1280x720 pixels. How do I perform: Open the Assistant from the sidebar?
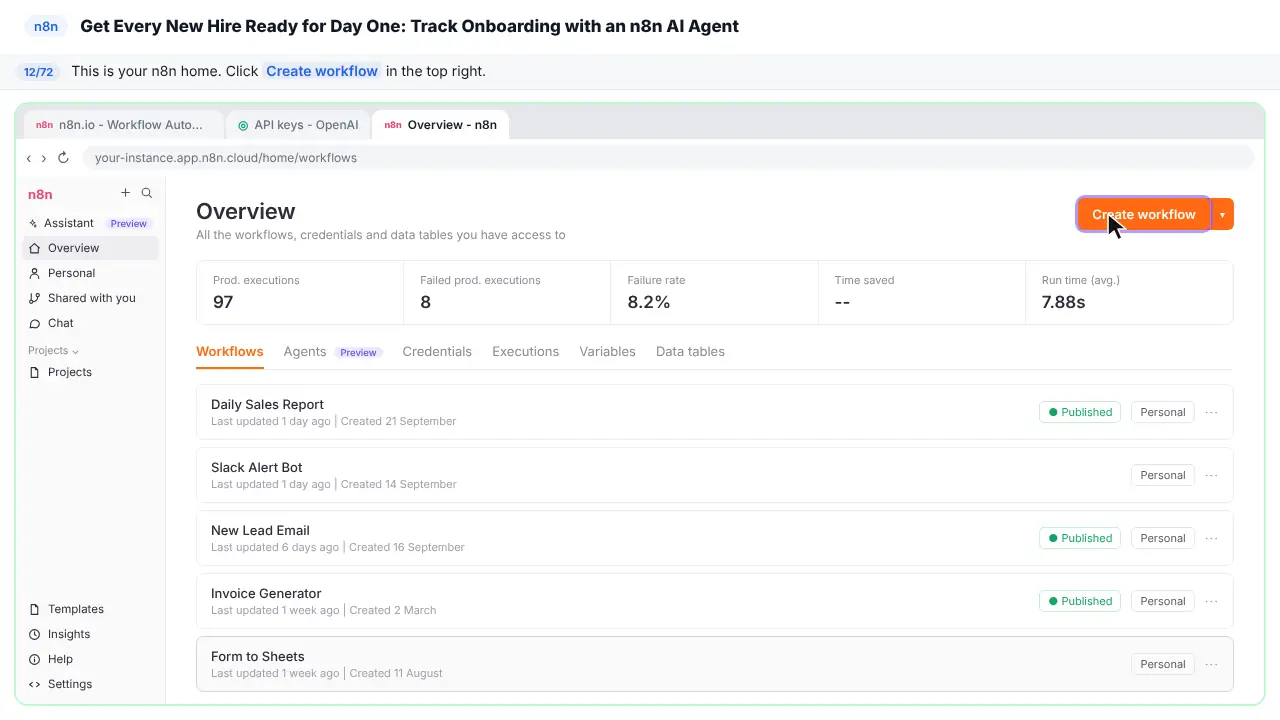tap(90, 223)
